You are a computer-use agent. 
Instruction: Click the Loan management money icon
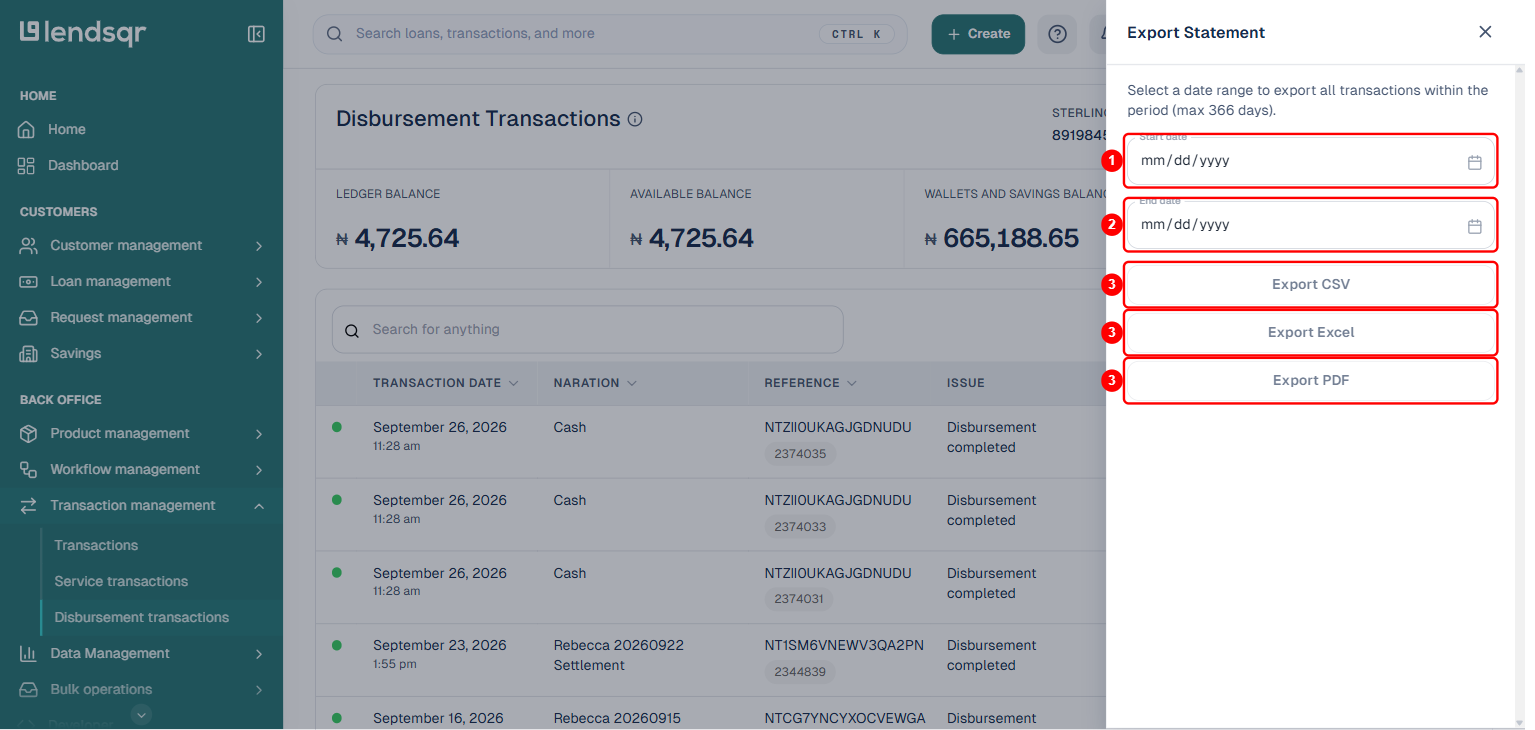(29, 282)
